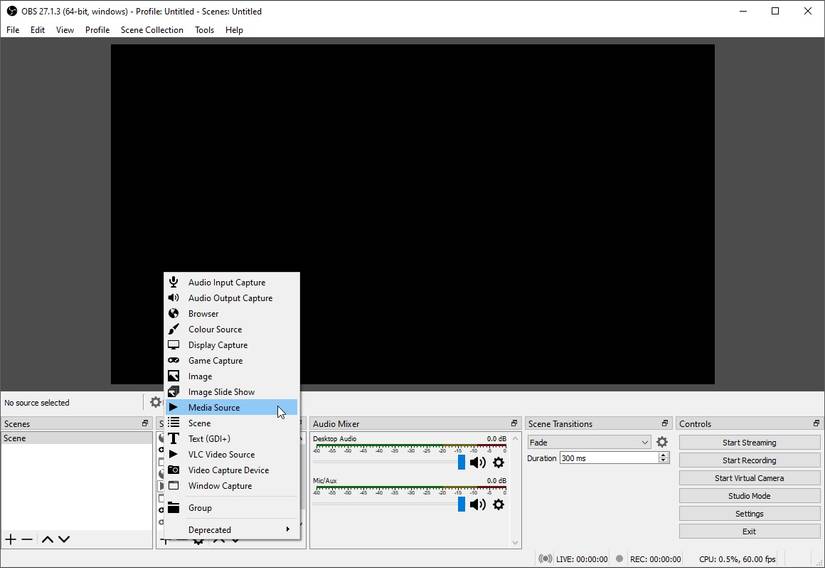Move the scene down with arrow icon
This screenshot has height=568, width=825.
coord(64,539)
